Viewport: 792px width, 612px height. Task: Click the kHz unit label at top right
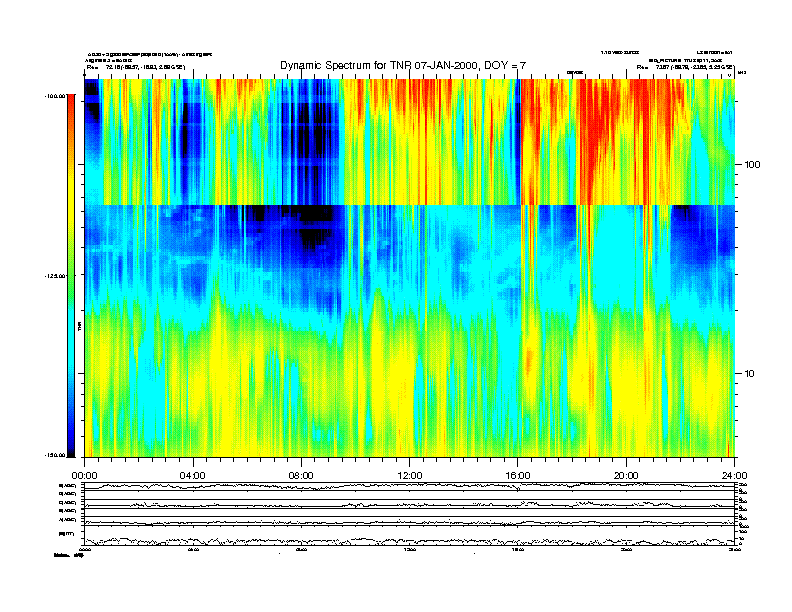[741, 73]
